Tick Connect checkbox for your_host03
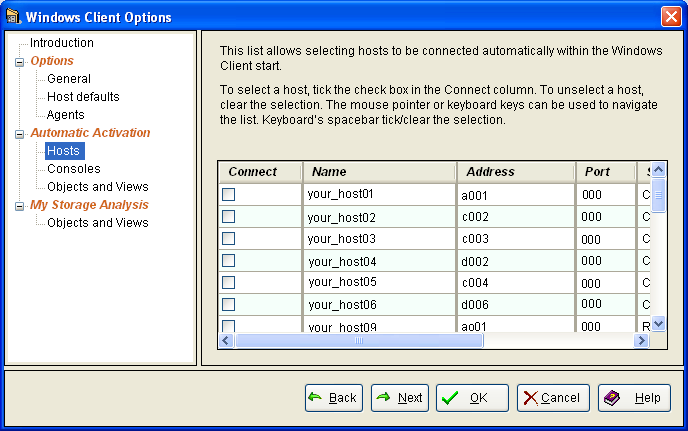This screenshot has height=431, width=688. 229,238
